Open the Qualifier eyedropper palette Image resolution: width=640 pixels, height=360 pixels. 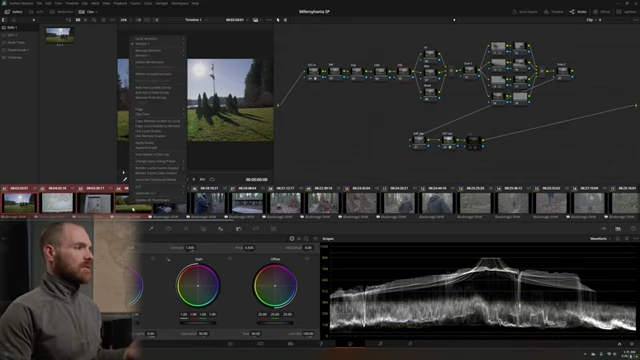coord(151,229)
